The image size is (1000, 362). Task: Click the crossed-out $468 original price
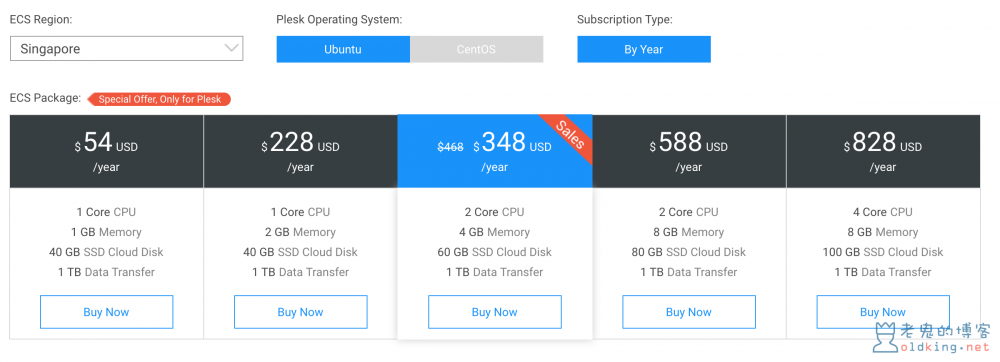(x=450, y=147)
